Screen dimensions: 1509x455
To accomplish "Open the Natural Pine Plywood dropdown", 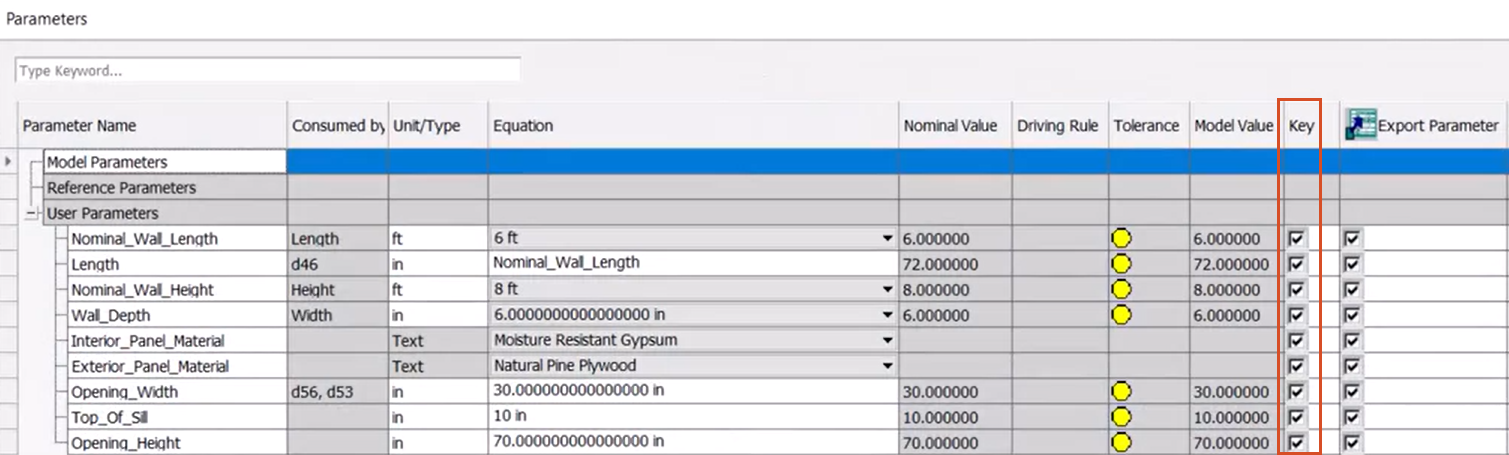I will (887, 366).
